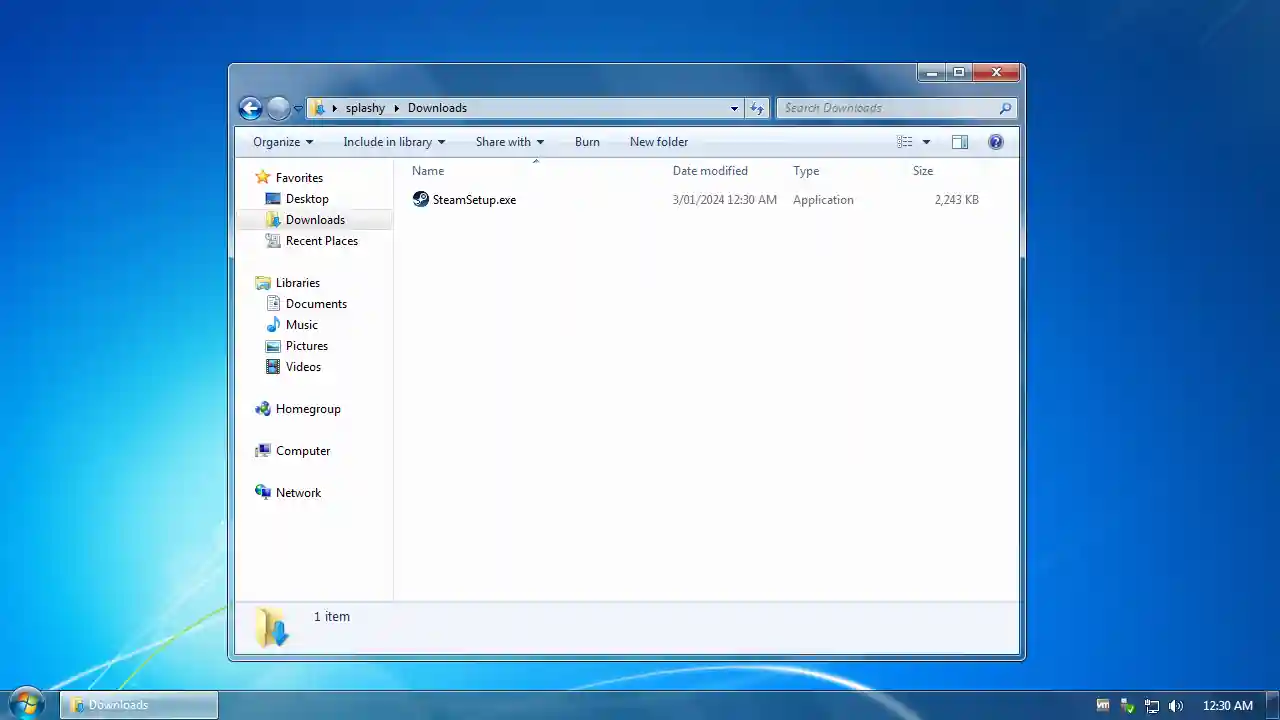Viewport: 1280px width, 720px height.
Task: Click the Help question mark icon
Action: (995, 142)
